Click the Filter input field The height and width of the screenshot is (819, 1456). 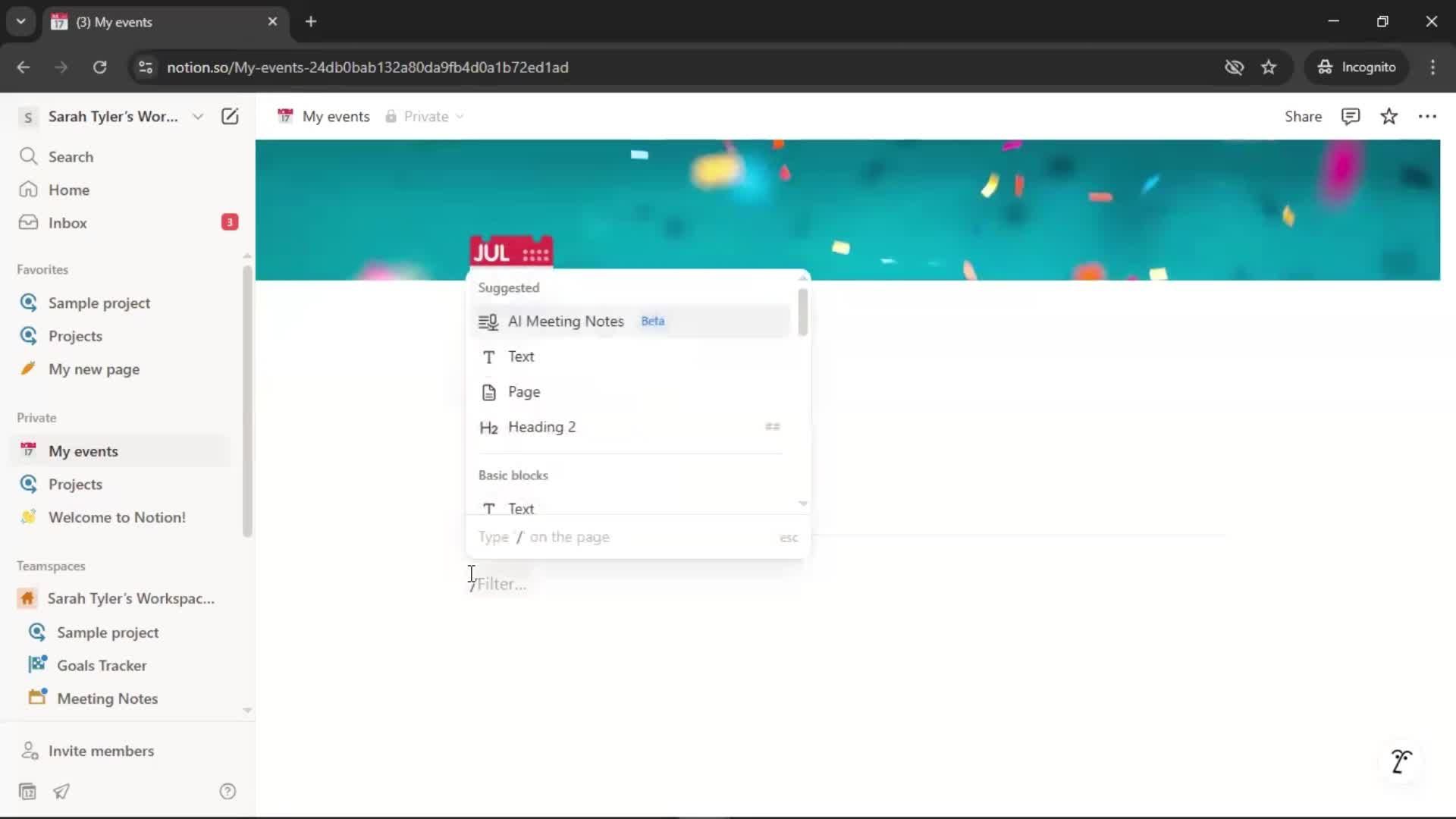500,584
